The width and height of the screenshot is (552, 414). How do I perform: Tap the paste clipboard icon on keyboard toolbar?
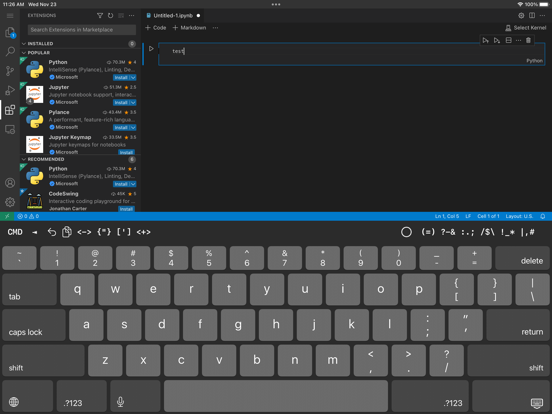(67, 232)
